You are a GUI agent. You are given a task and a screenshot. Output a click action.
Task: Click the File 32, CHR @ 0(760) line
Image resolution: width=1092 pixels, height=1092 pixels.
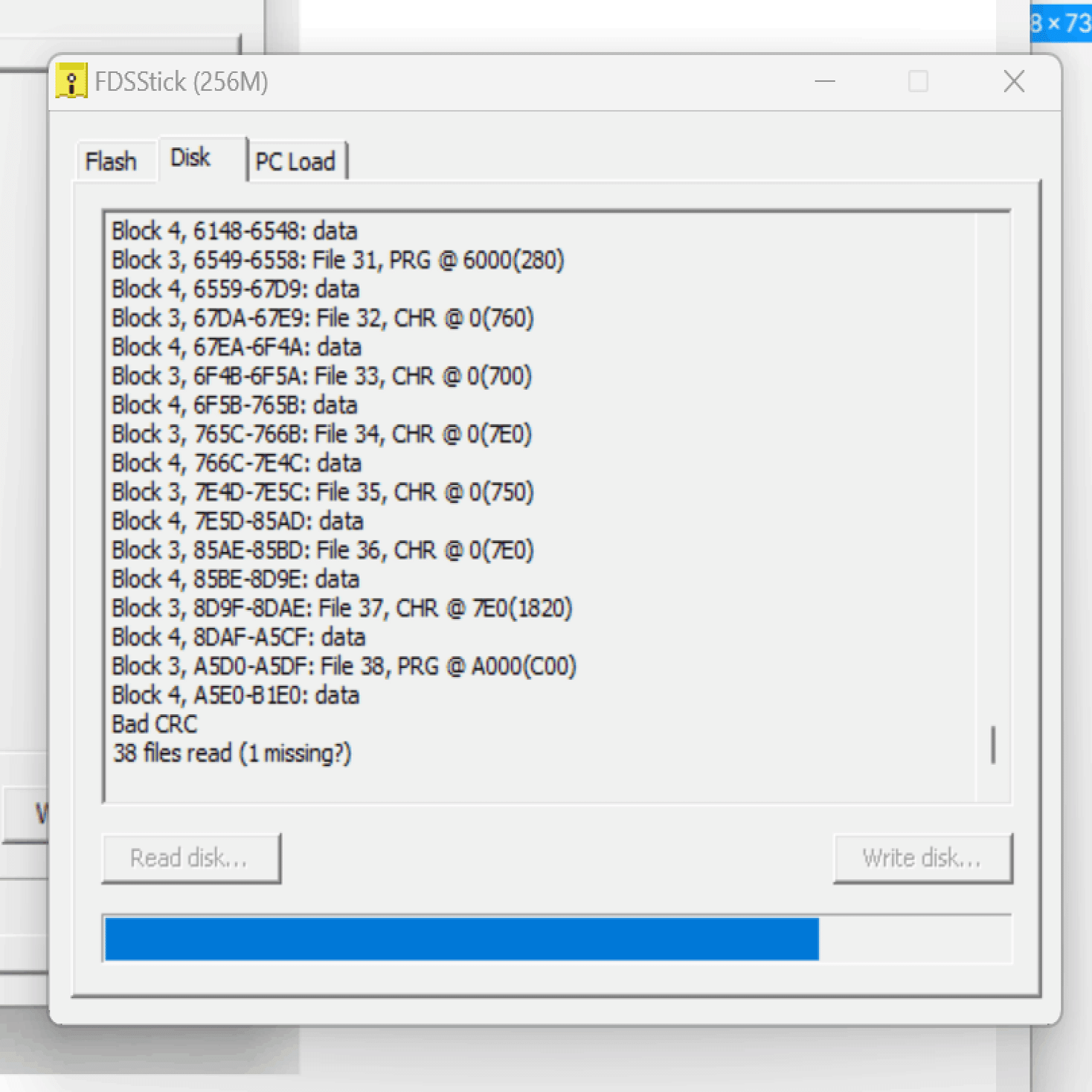click(323, 318)
